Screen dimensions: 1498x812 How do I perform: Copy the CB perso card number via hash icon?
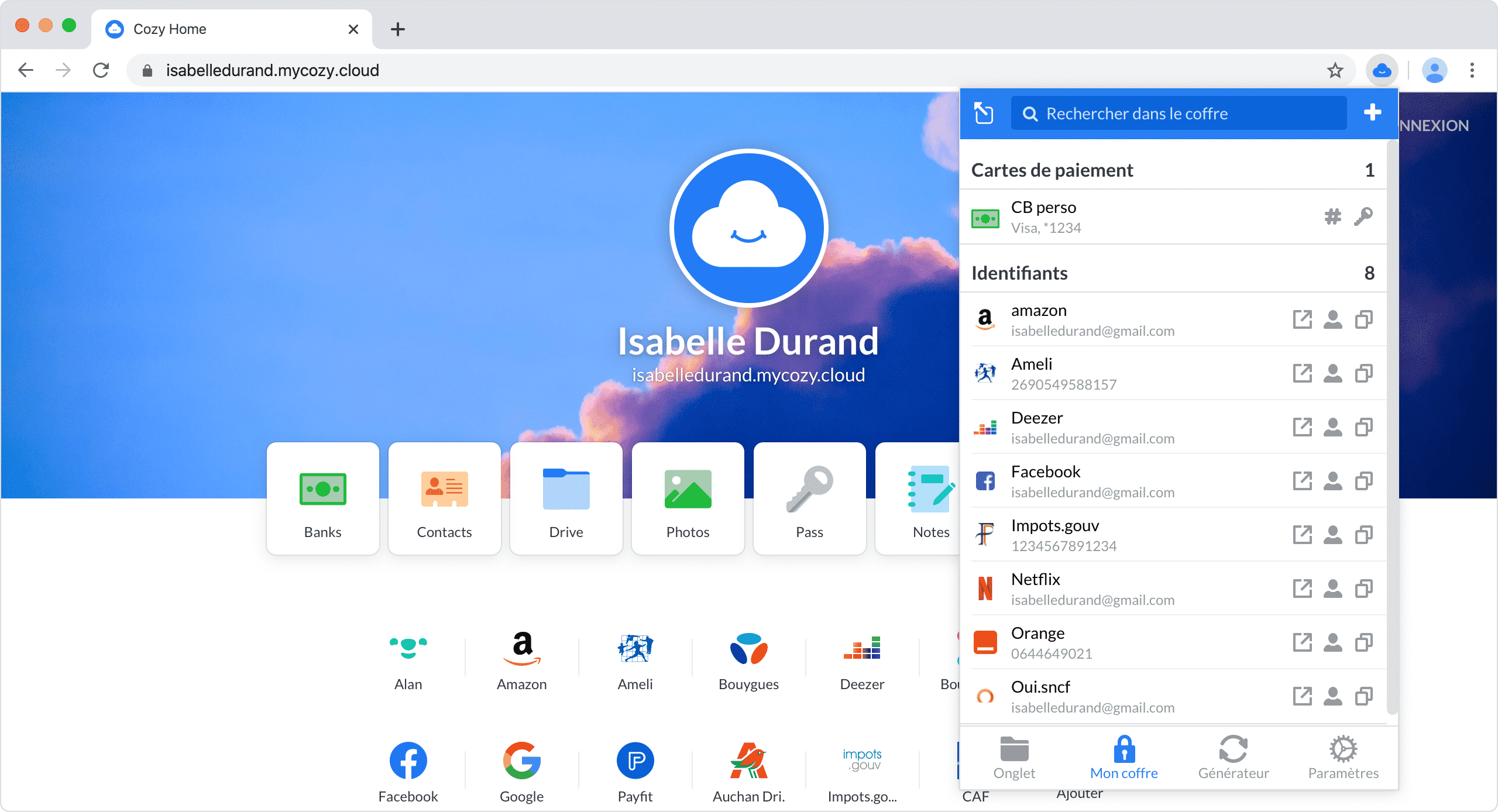tap(1332, 217)
